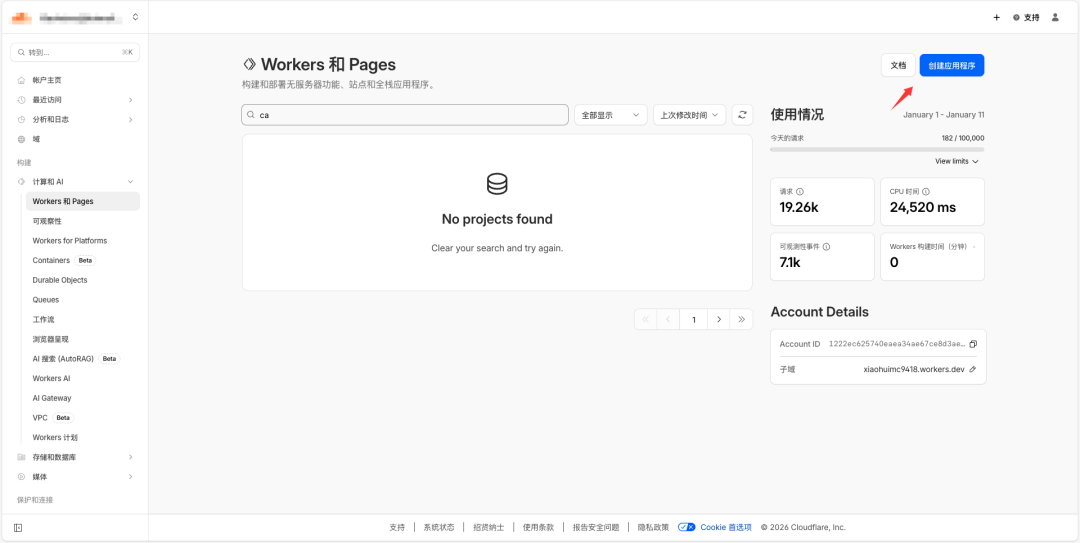Focus the 转到 quick search field
The width and height of the screenshot is (1080, 543).
[x=75, y=52]
